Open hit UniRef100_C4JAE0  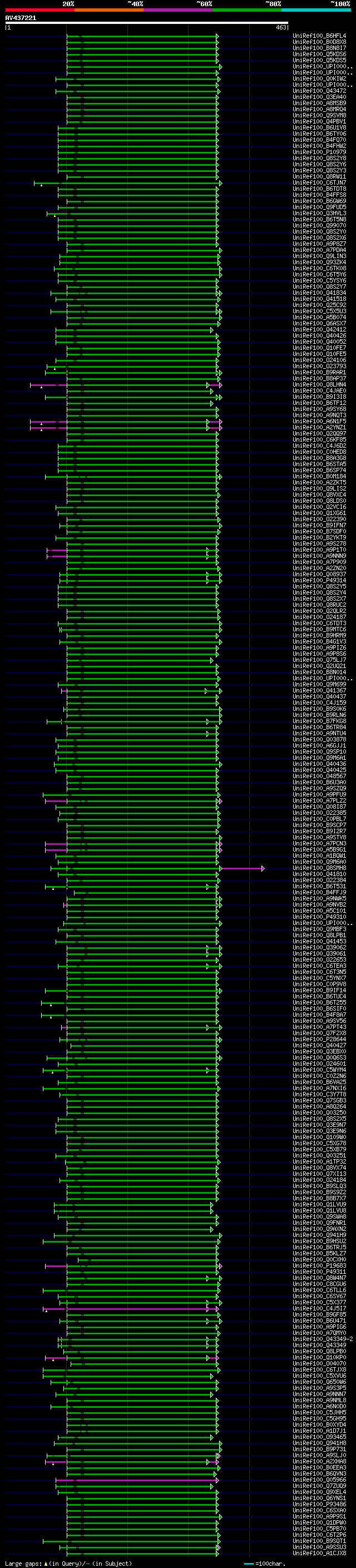[x=319, y=391]
